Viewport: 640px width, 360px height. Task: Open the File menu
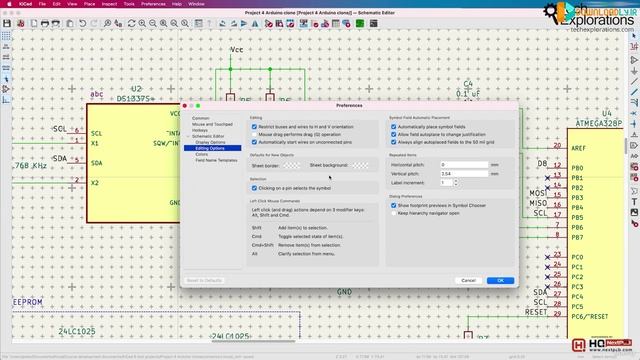tap(42, 4)
